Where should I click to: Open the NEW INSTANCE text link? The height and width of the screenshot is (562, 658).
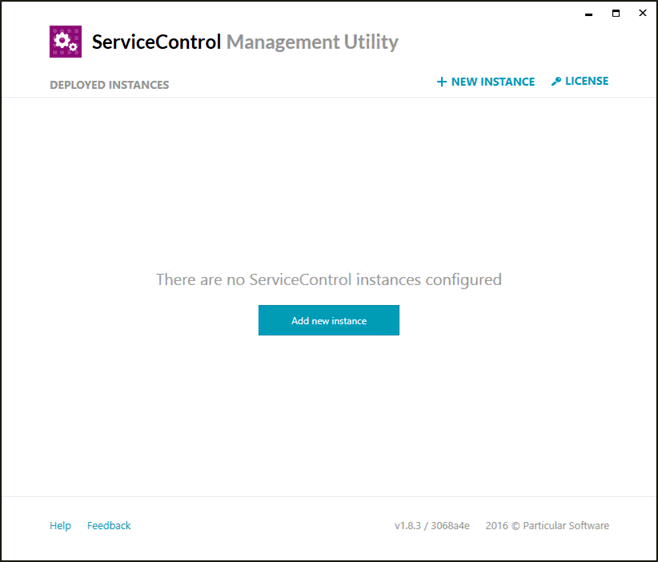pyautogui.click(x=493, y=81)
